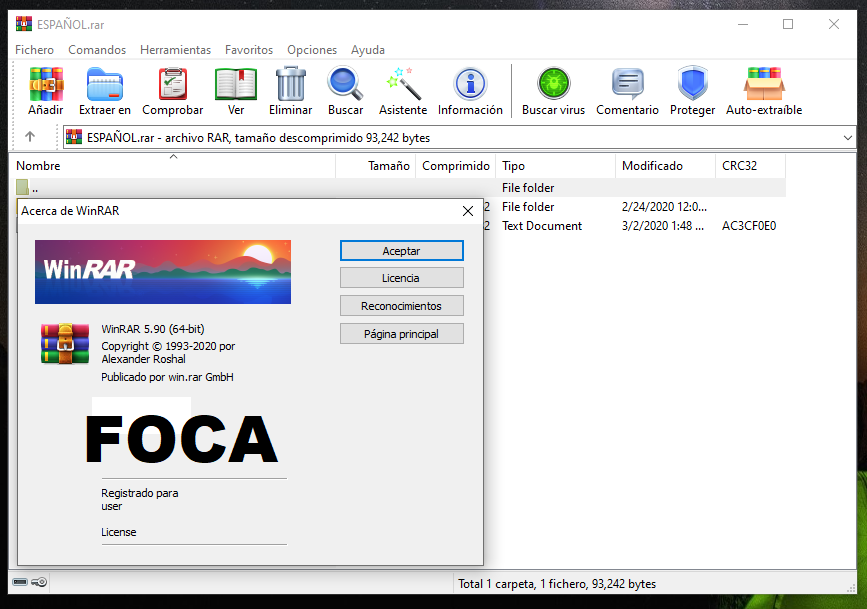Click the Eliminar trash can icon
The width and height of the screenshot is (867, 609).
point(290,84)
